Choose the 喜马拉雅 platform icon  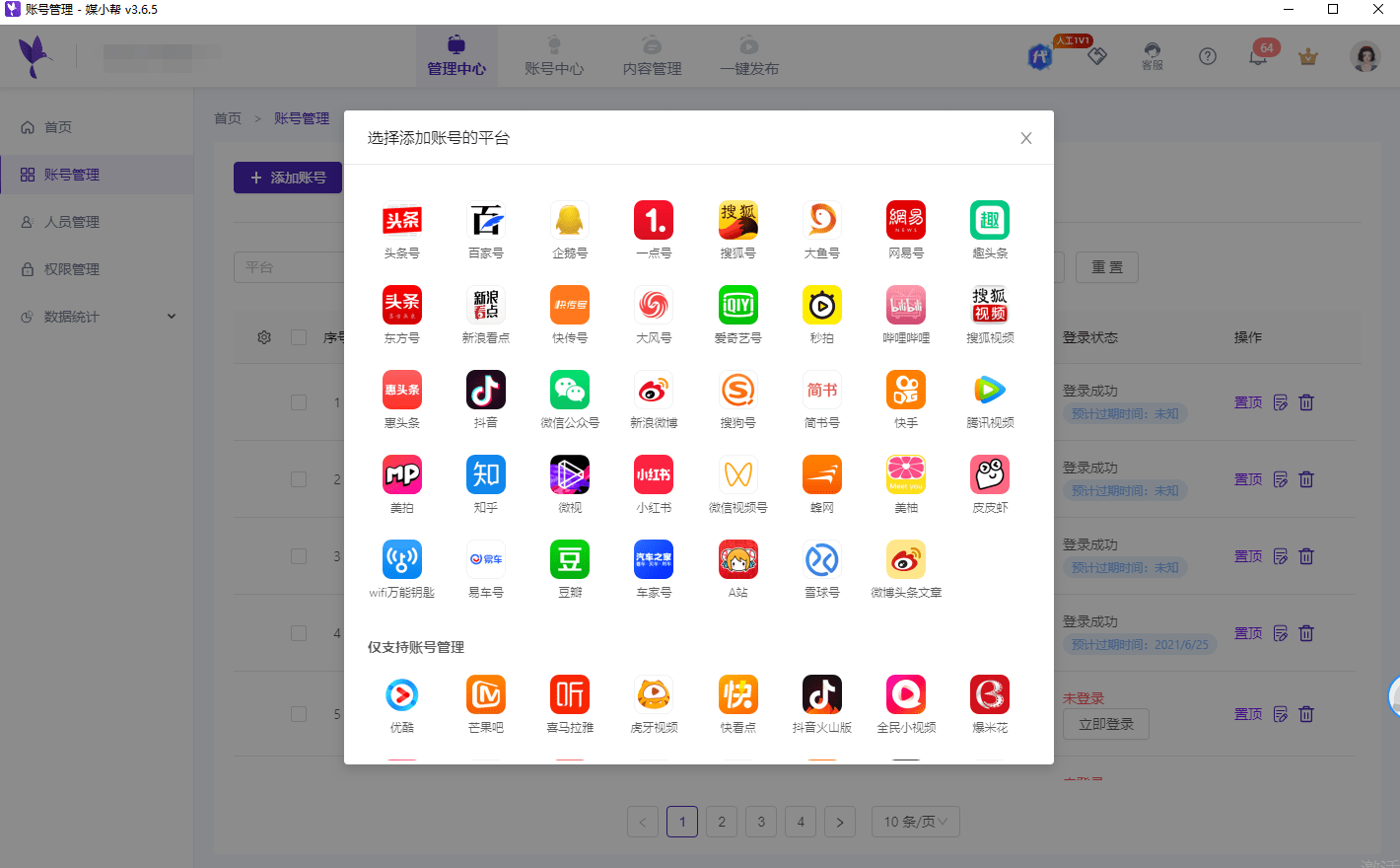[x=570, y=694]
